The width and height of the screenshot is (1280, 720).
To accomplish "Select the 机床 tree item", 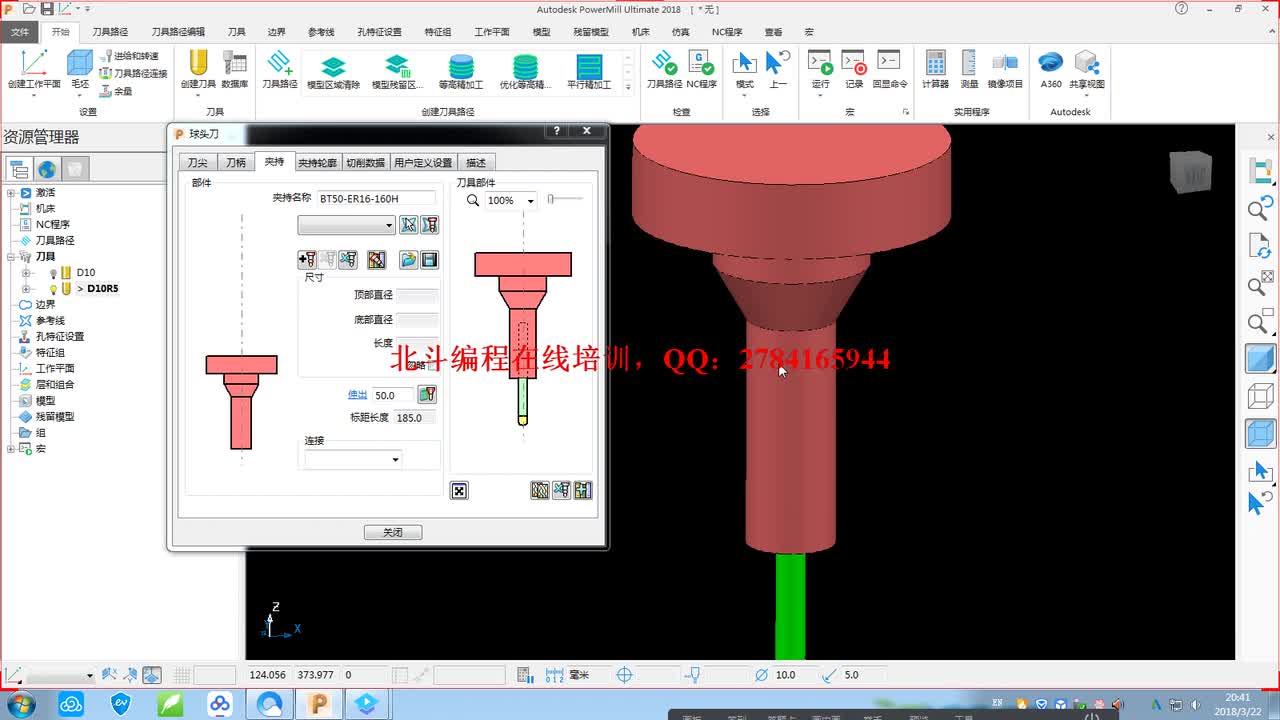I will 46,208.
